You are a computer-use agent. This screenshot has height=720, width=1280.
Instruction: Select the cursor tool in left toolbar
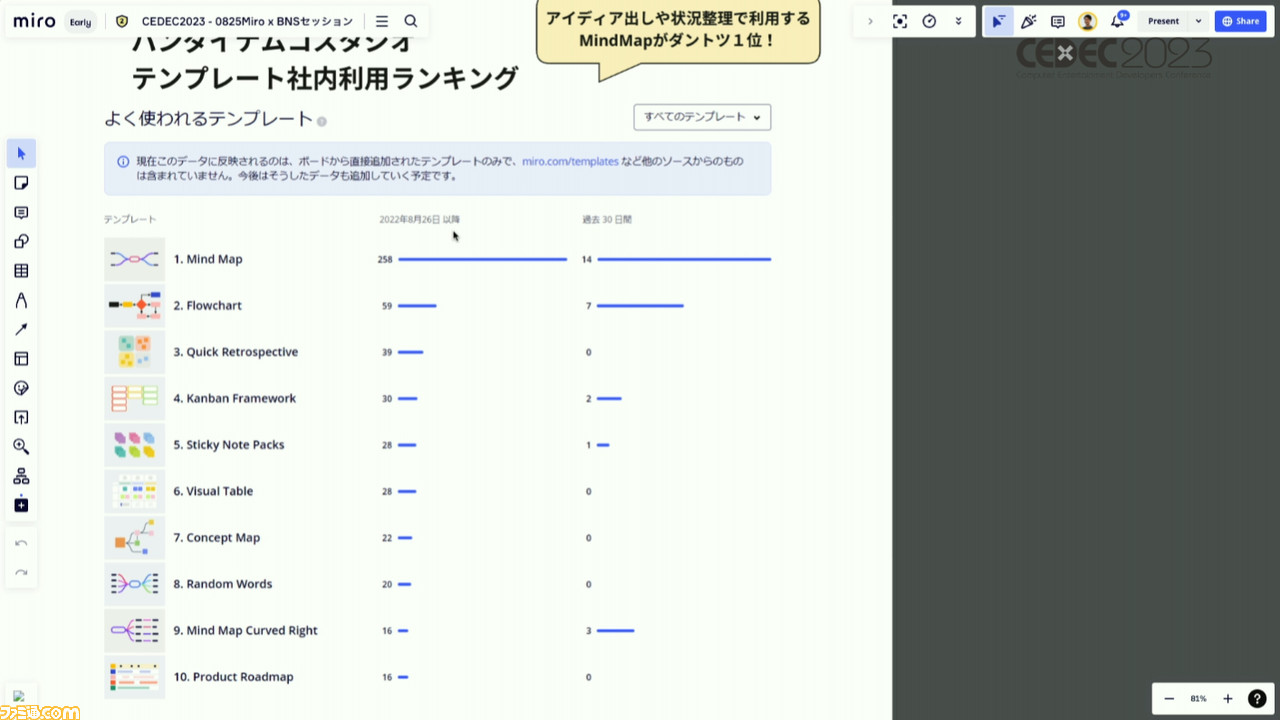21,154
